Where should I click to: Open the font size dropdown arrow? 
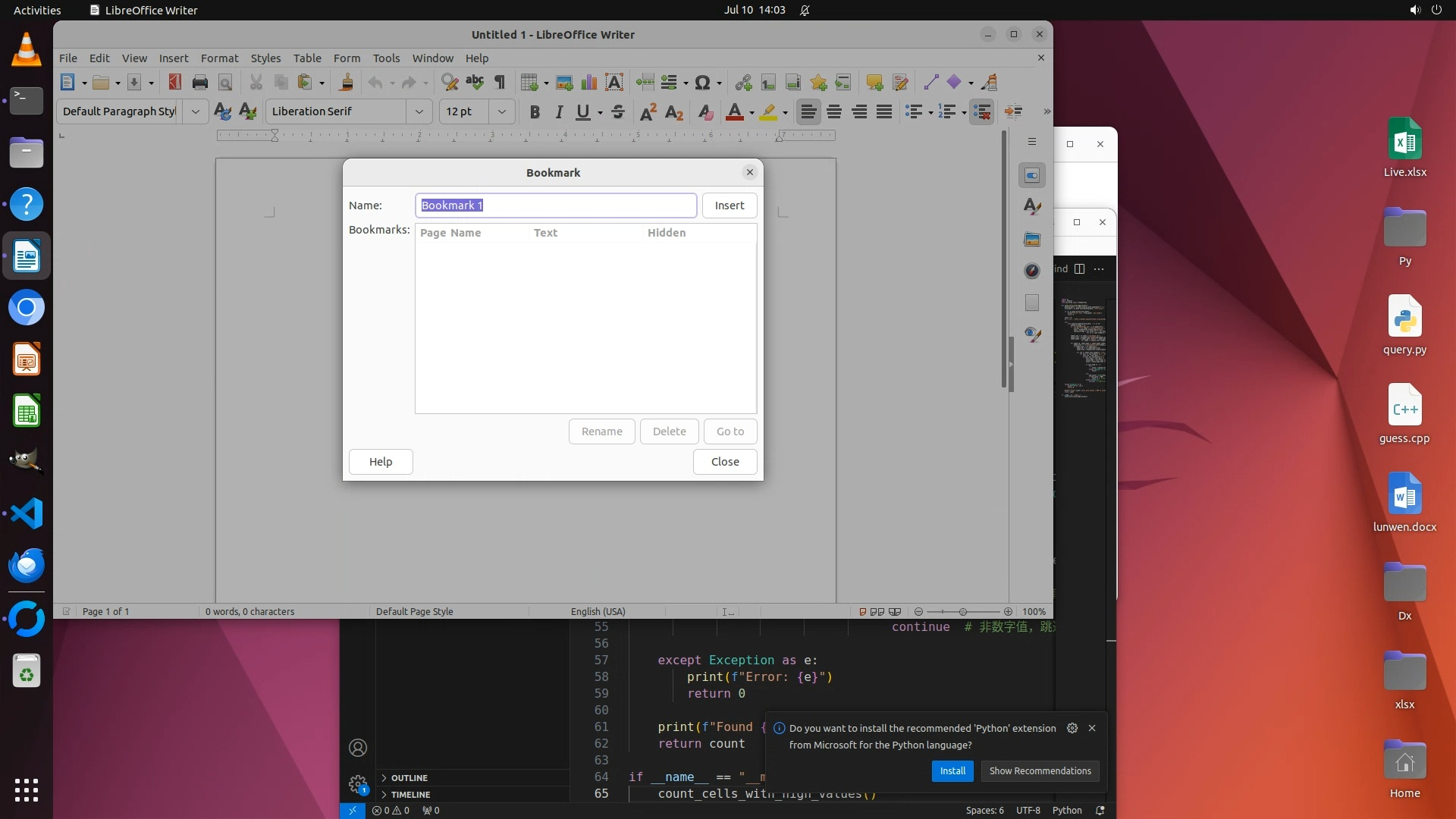click(501, 112)
